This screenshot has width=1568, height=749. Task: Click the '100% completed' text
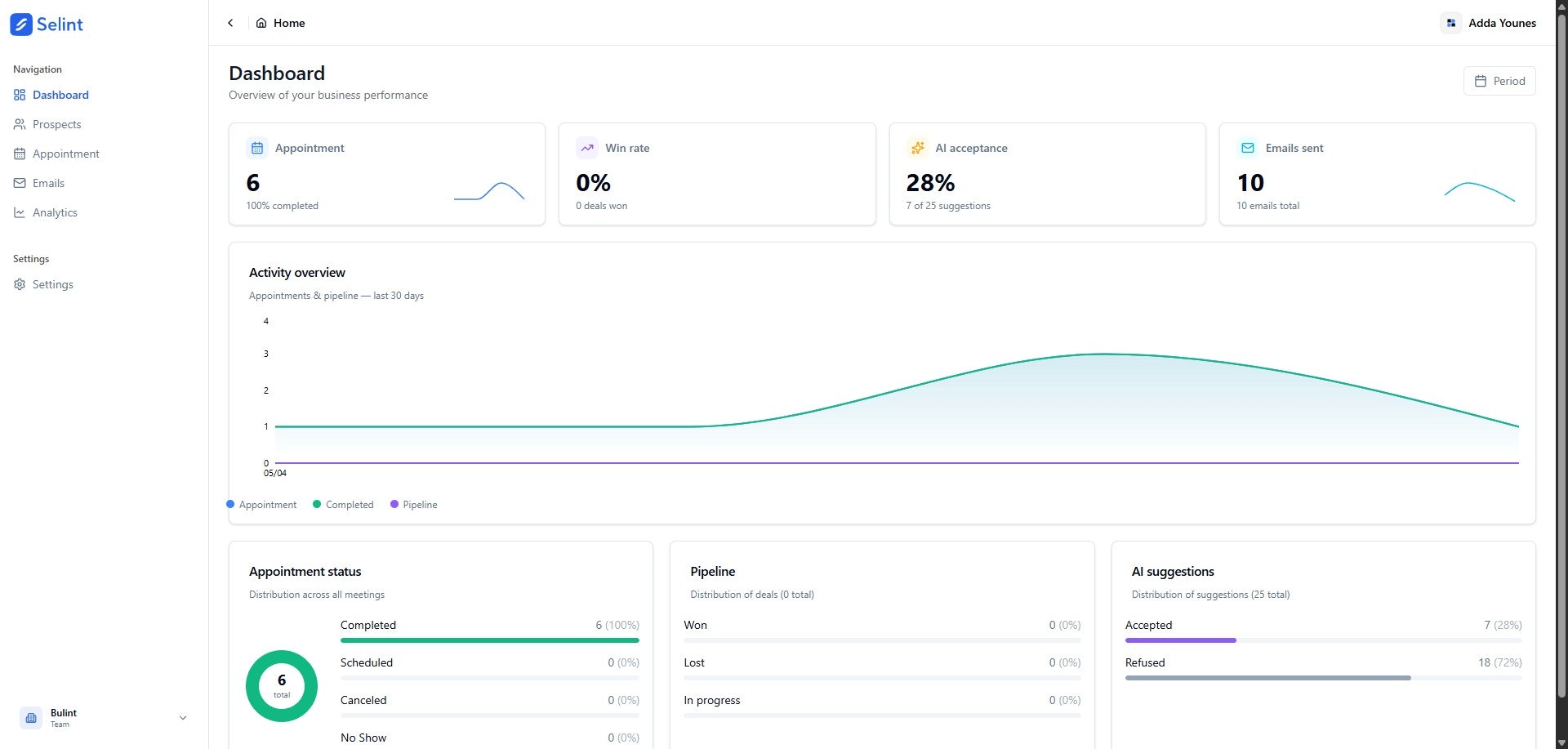(283, 206)
